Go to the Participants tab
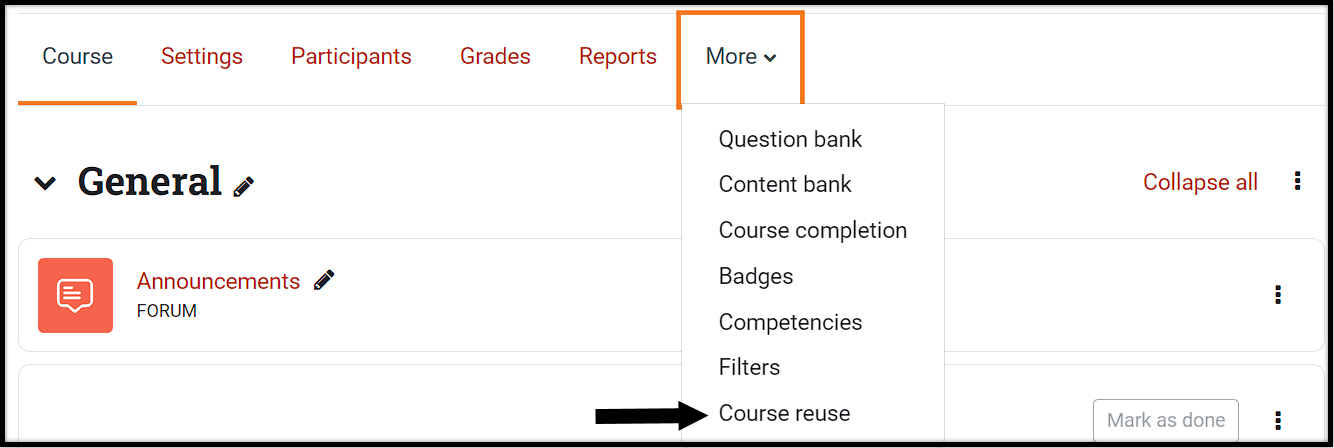 pyautogui.click(x=351, y=57)
